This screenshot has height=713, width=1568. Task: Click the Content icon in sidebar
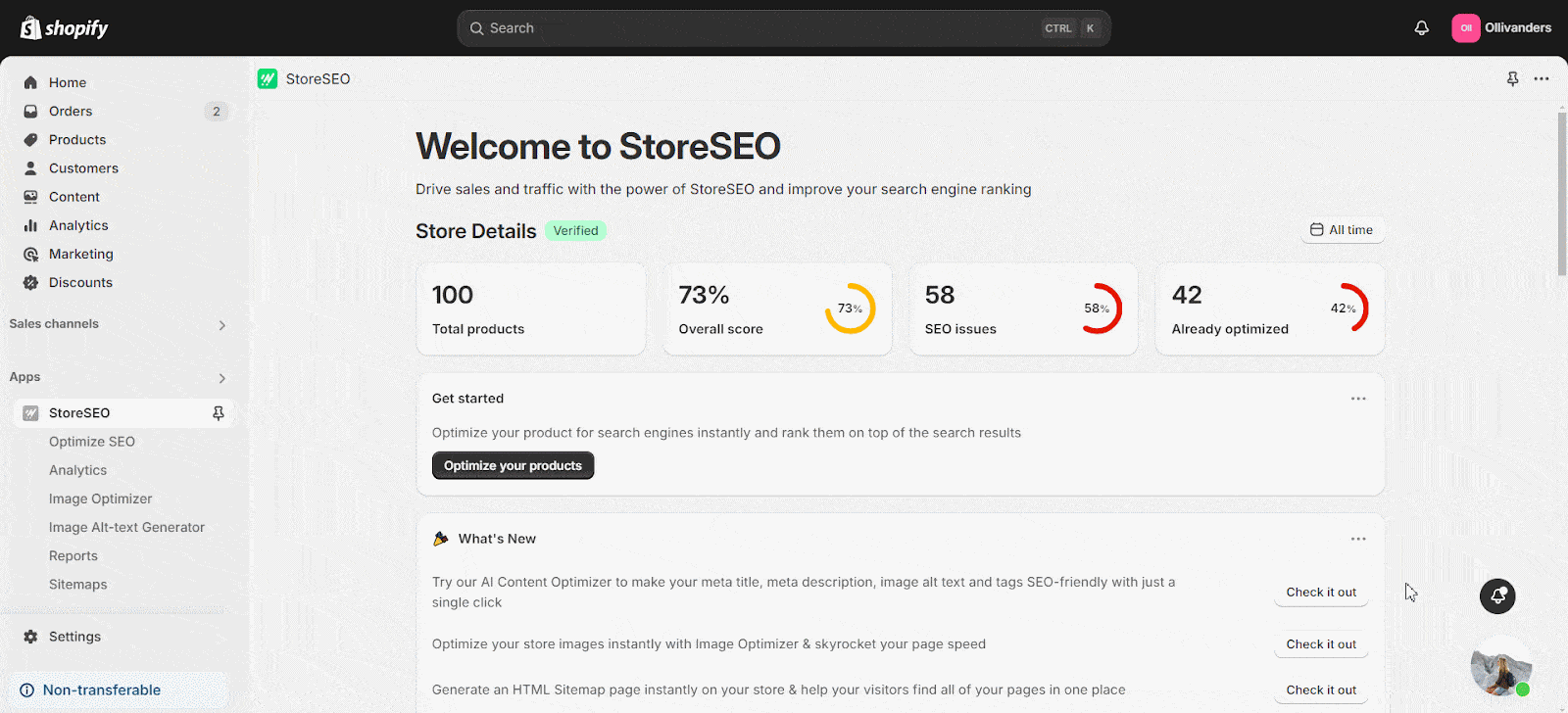[30, 196]
